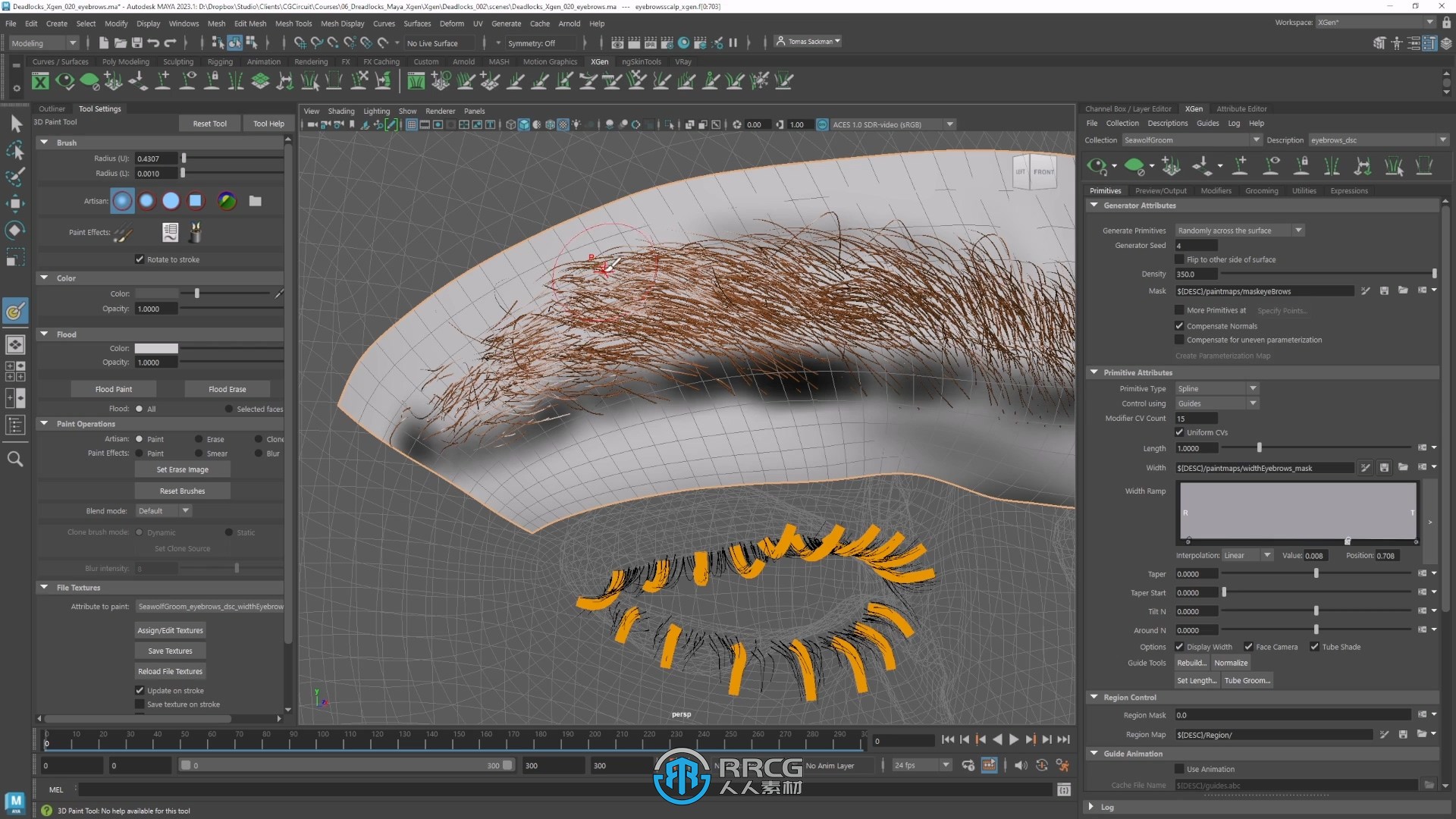Go to start of playback range
The image size is (1456, 819).
[948, 739]
